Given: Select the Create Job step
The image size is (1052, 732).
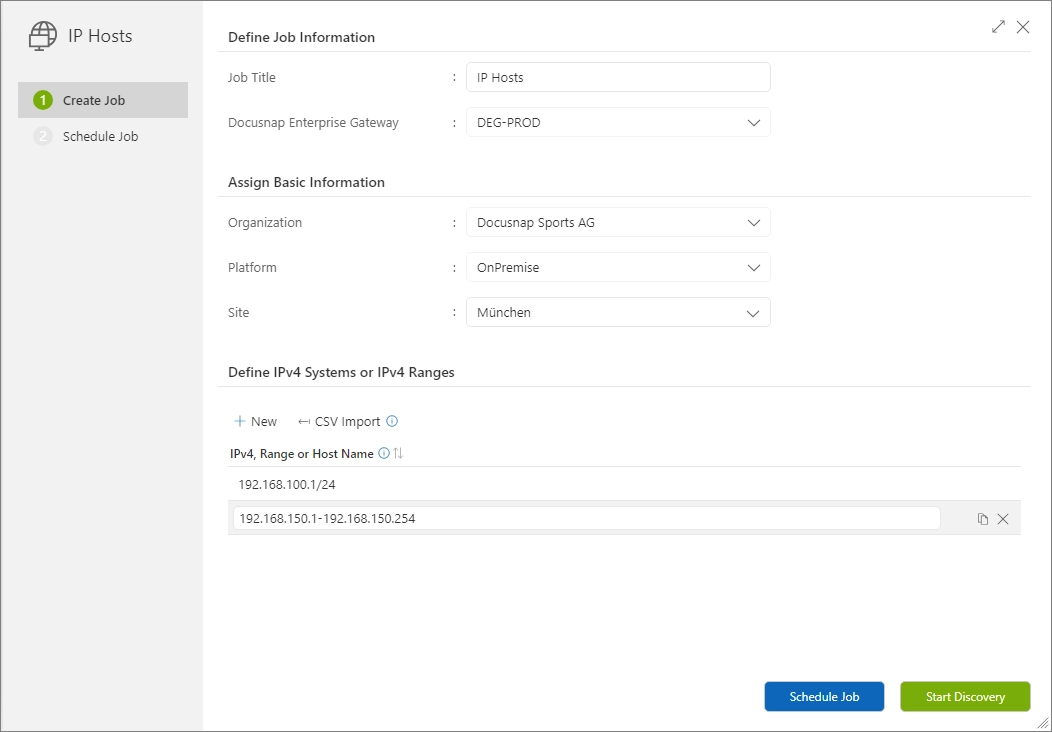Looking at the screenshot, I should pyautogui.click(x=103, y=100).
